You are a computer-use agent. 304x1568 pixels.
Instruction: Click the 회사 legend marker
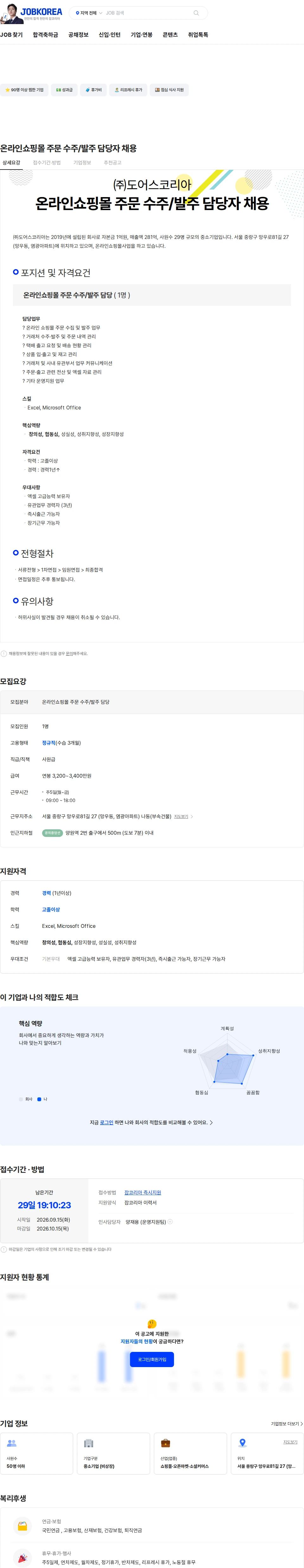point(21,1099)
